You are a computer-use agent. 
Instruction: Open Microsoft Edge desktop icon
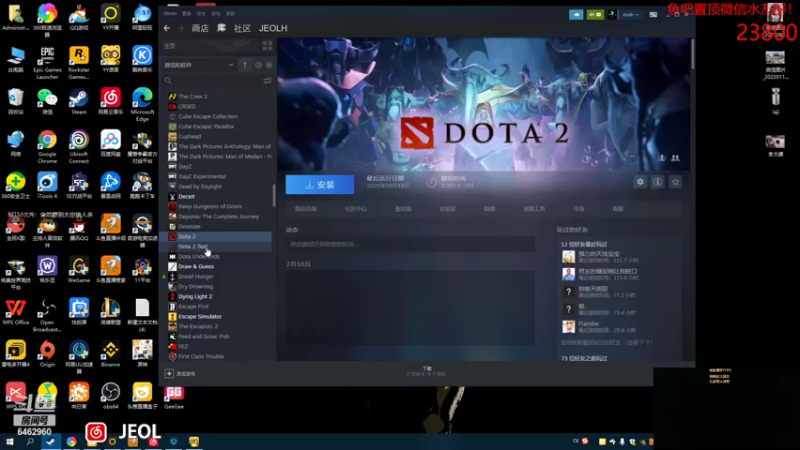tap(142, 104)
